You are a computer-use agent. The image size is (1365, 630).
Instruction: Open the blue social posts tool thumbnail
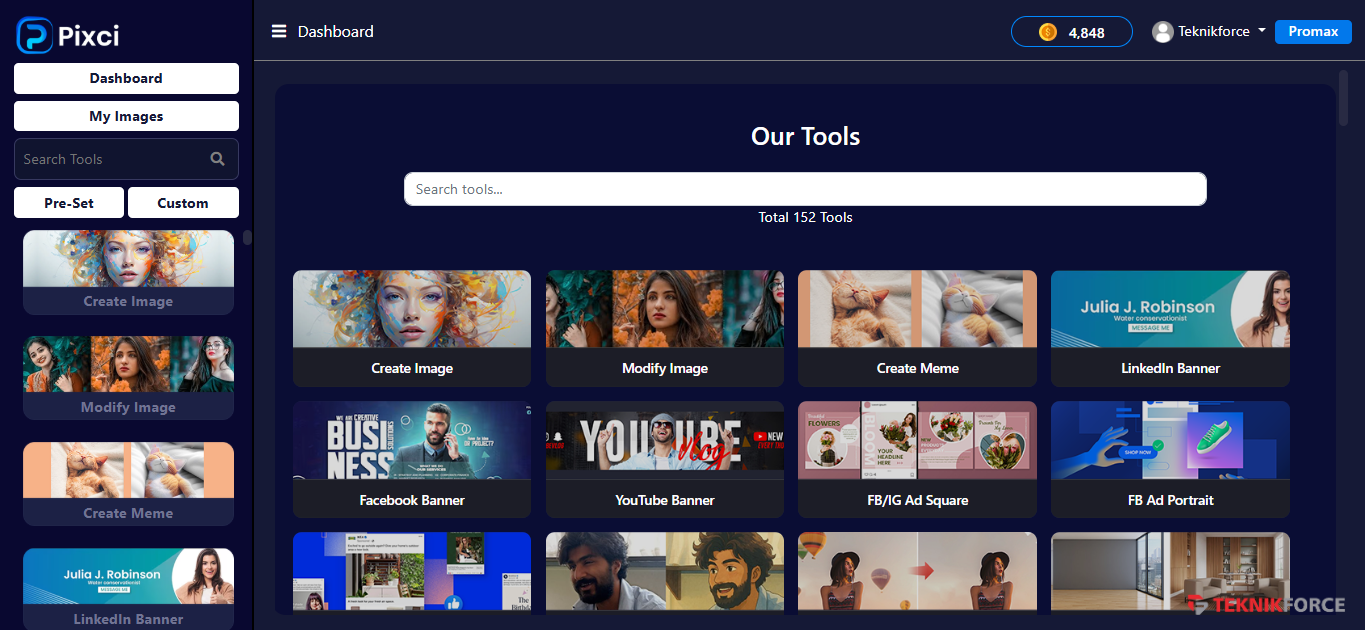coord(412,571)
